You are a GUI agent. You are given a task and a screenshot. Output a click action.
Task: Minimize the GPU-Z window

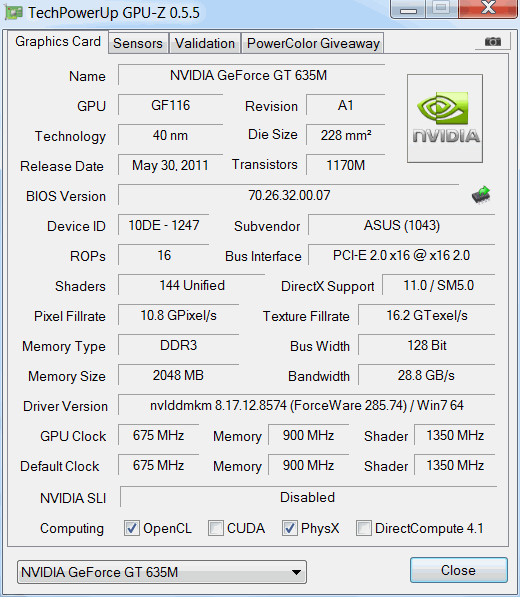coord(408,9)
